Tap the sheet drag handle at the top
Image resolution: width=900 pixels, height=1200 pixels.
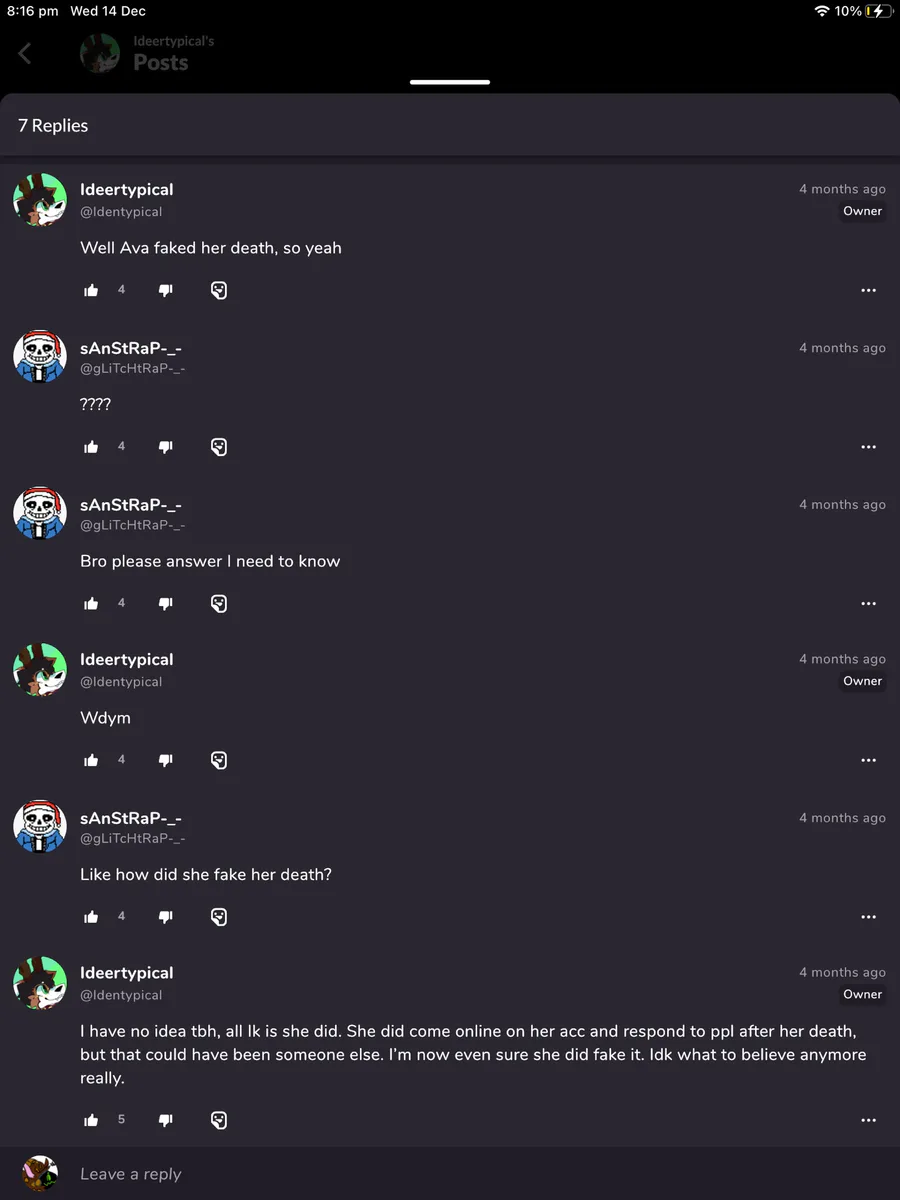450,82
